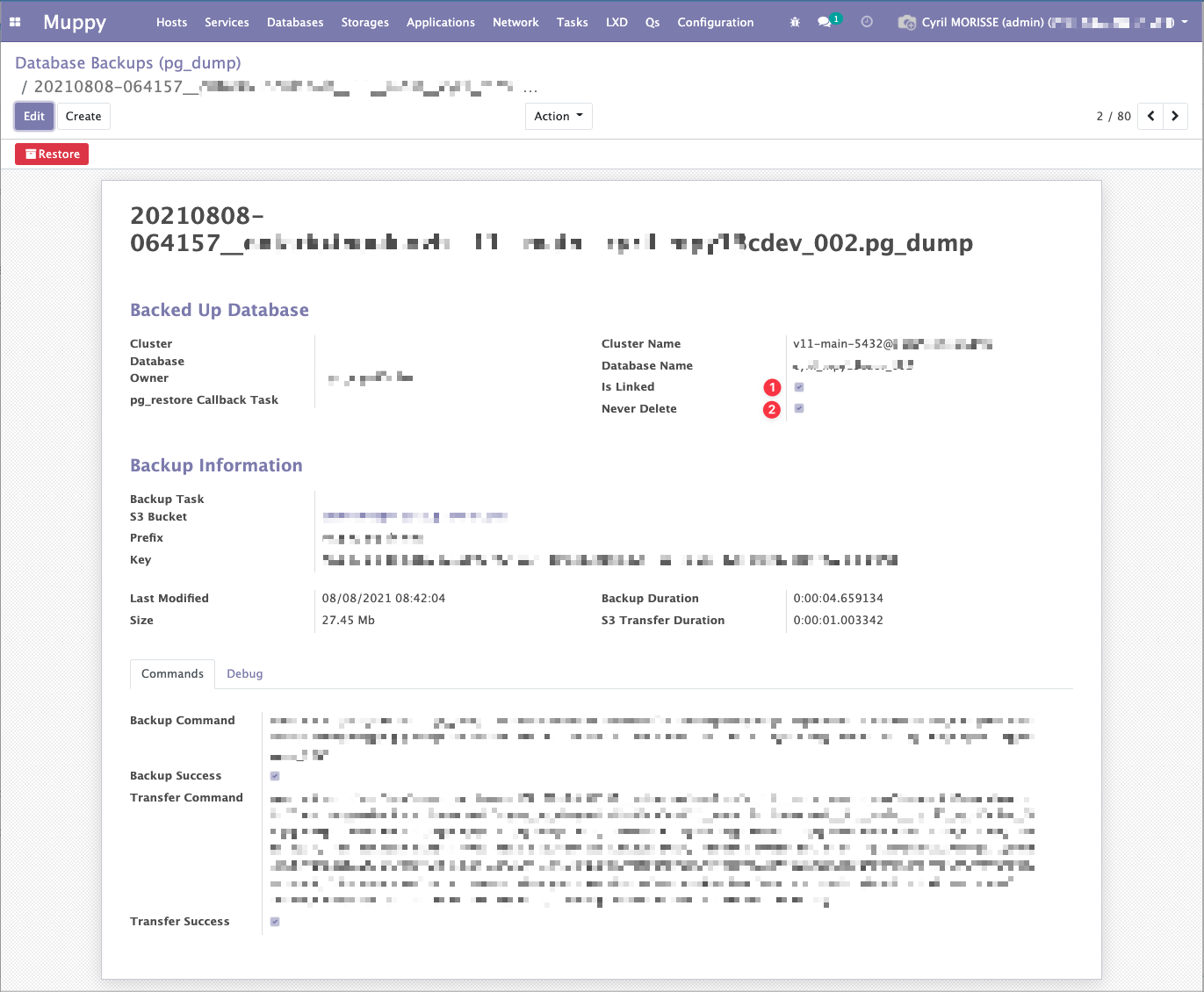
Task: Open the Databases menu
Action: [295, 22]
